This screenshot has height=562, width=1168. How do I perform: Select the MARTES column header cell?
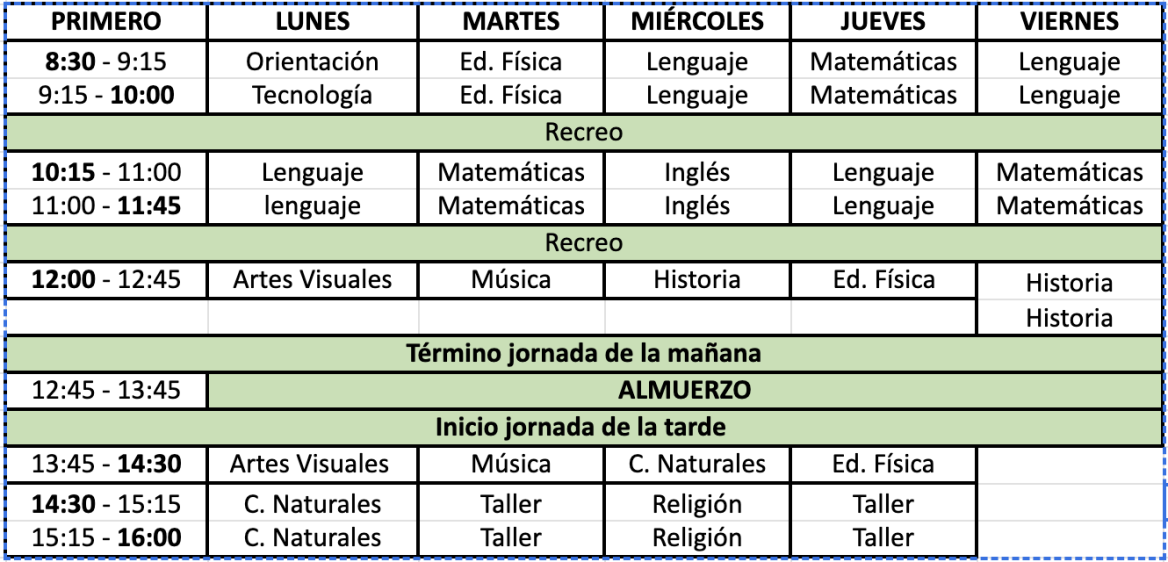point(511,21)
